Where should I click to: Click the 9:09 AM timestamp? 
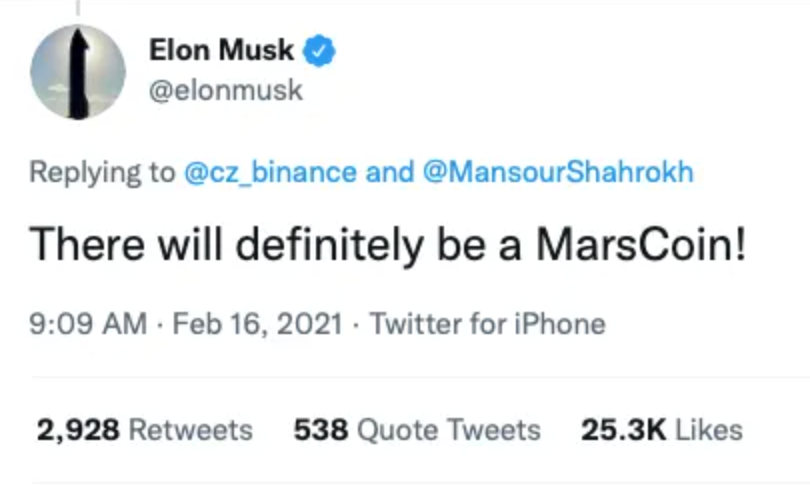pos(88,324)
